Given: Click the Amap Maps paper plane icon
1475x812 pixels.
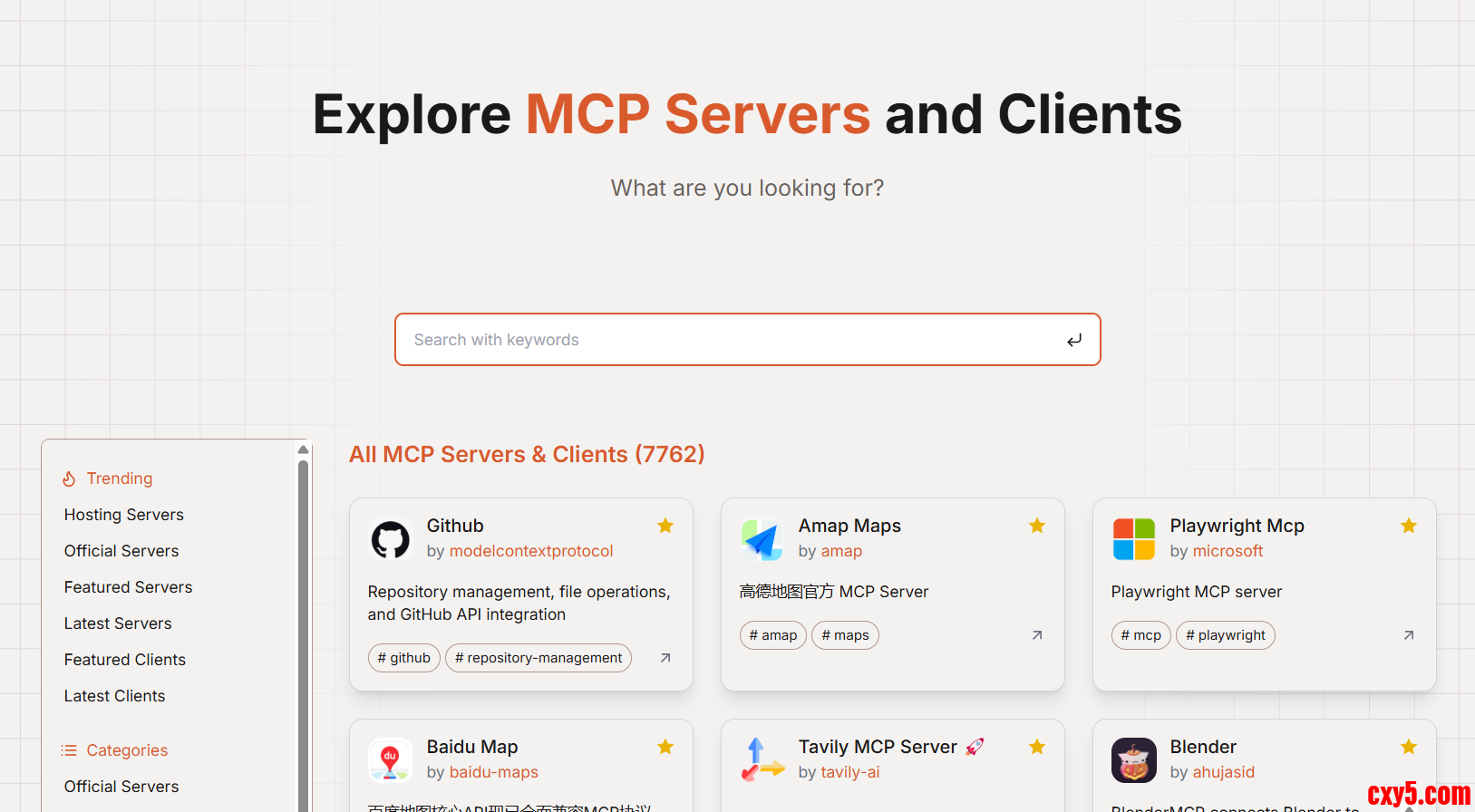Looking at the screenshot, I should pos(762,539).
